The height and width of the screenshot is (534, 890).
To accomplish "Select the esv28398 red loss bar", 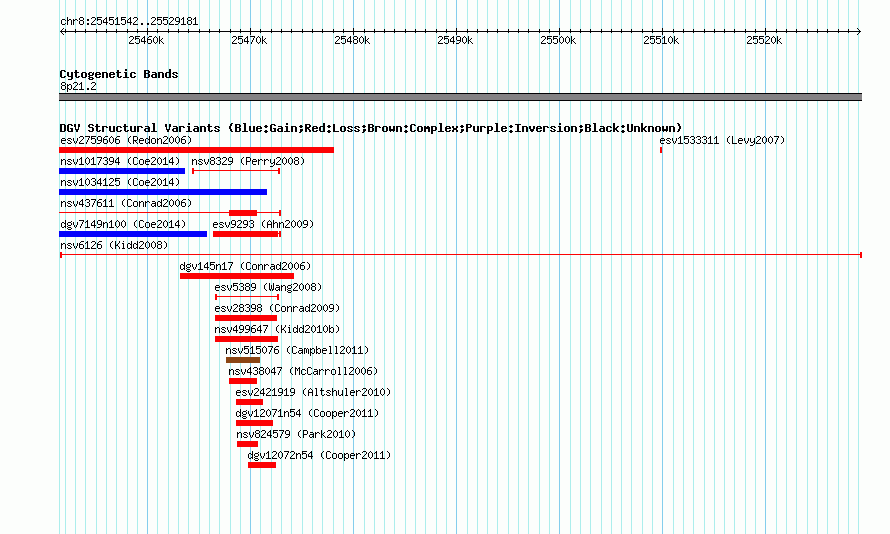I will [x=246, y=318].
